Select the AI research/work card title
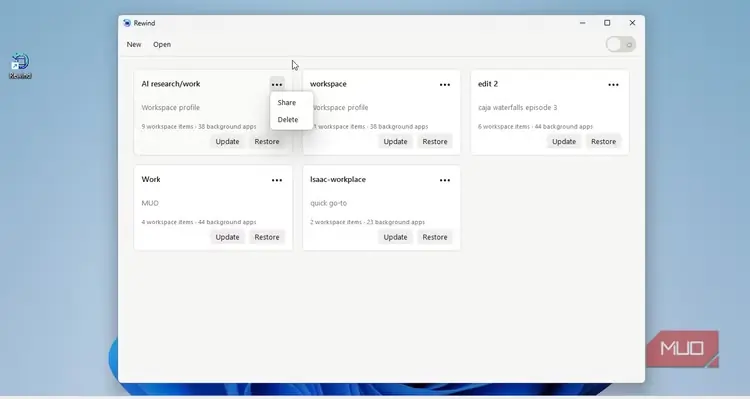 [171, 84]
